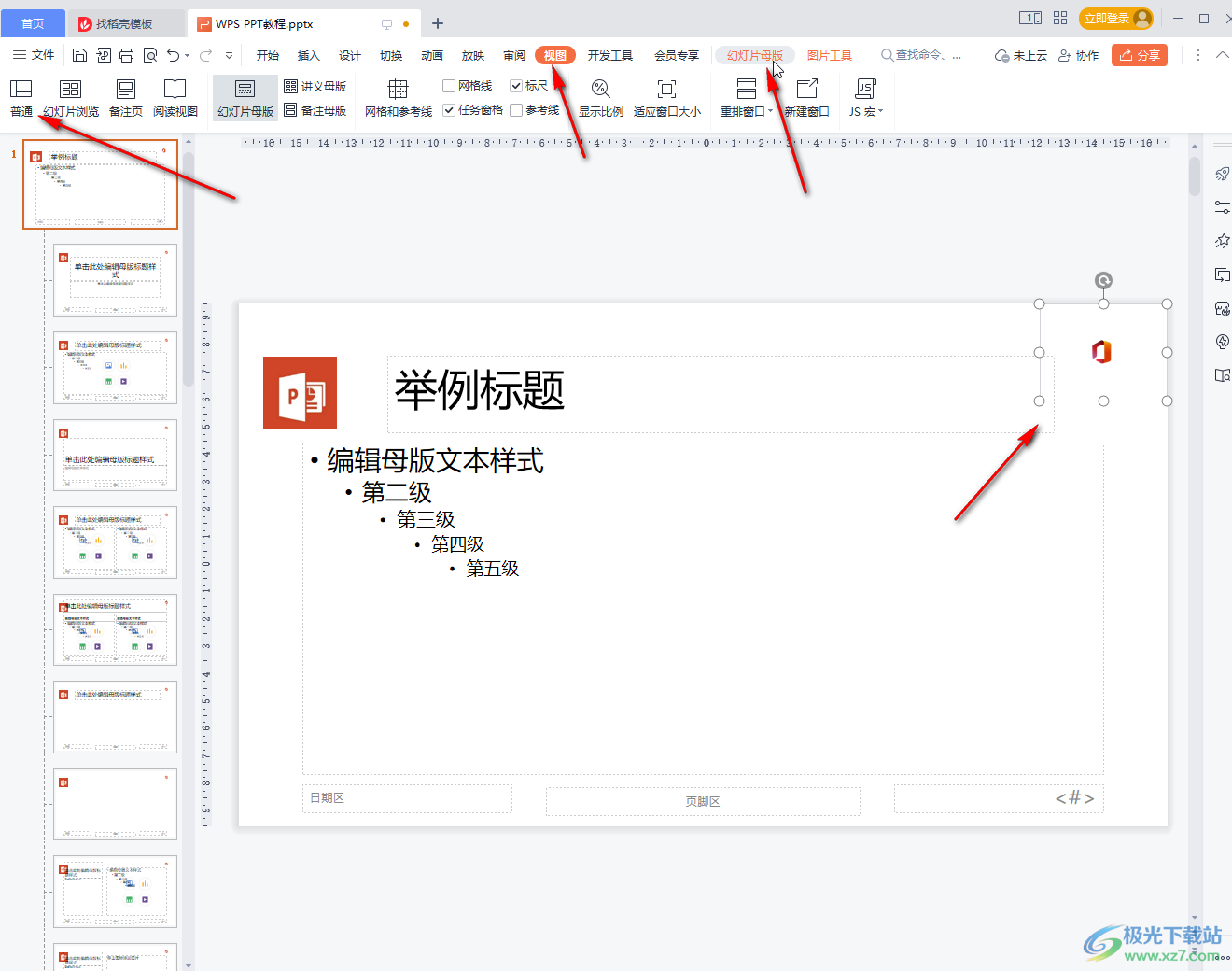Image resolution: width=1232 pixels, height=971 pixels.
Task: Open Grid and Guides (网格和参考线) settings
Action: [x=399, y=98]
